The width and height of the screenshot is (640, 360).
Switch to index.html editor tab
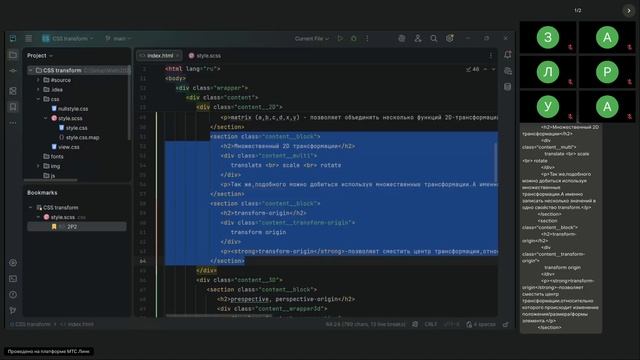point(160,56)
